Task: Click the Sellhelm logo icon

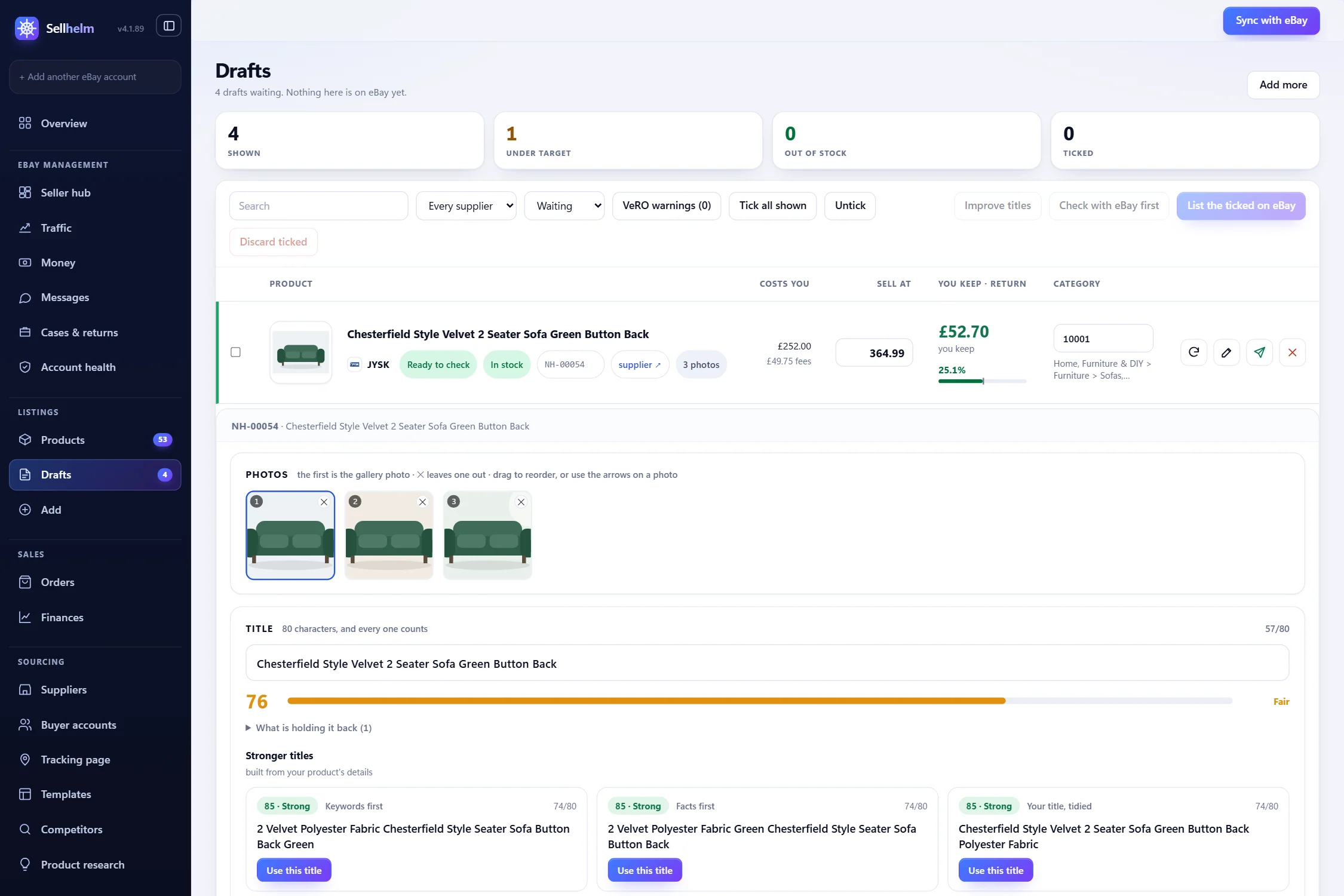Action: [x=27, y=28]
